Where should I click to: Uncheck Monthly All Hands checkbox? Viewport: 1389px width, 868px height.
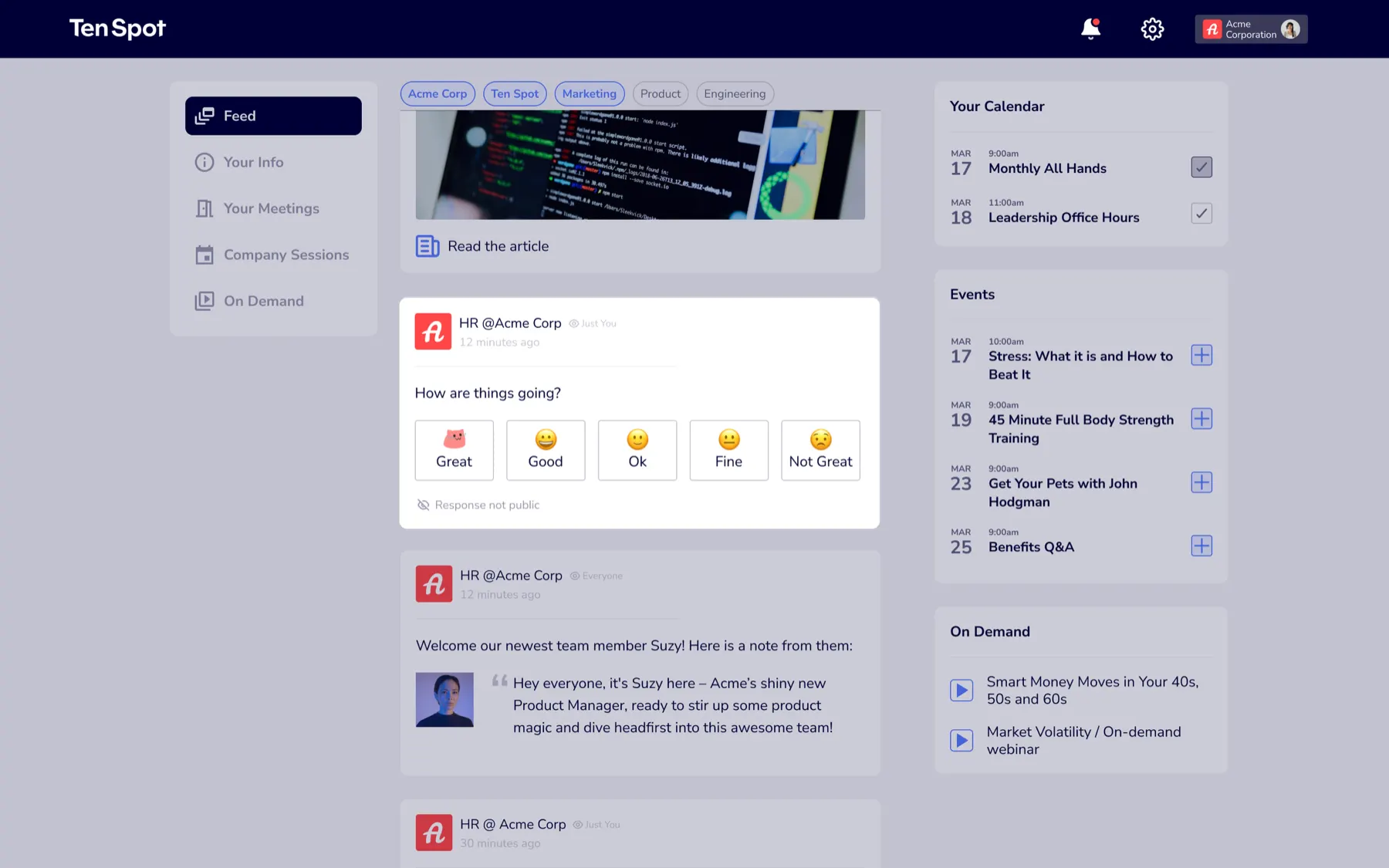1201,167
